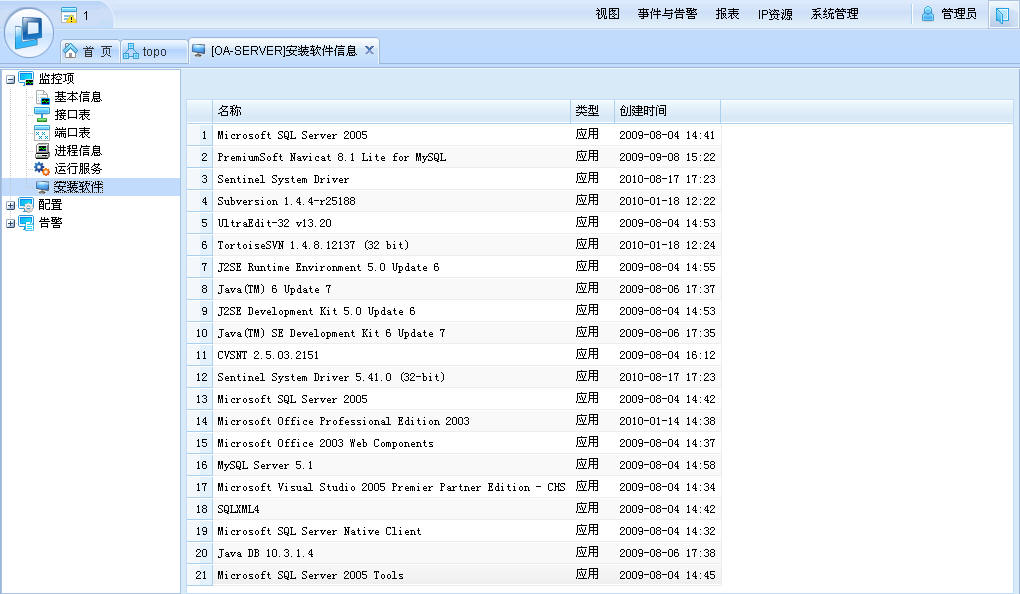
Task: Sort by the 创建时间 column header
Action: 667,111
